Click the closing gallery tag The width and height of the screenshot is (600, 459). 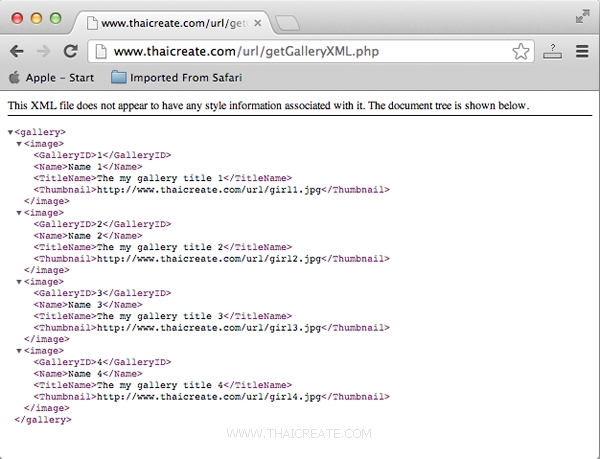[43, 420]
